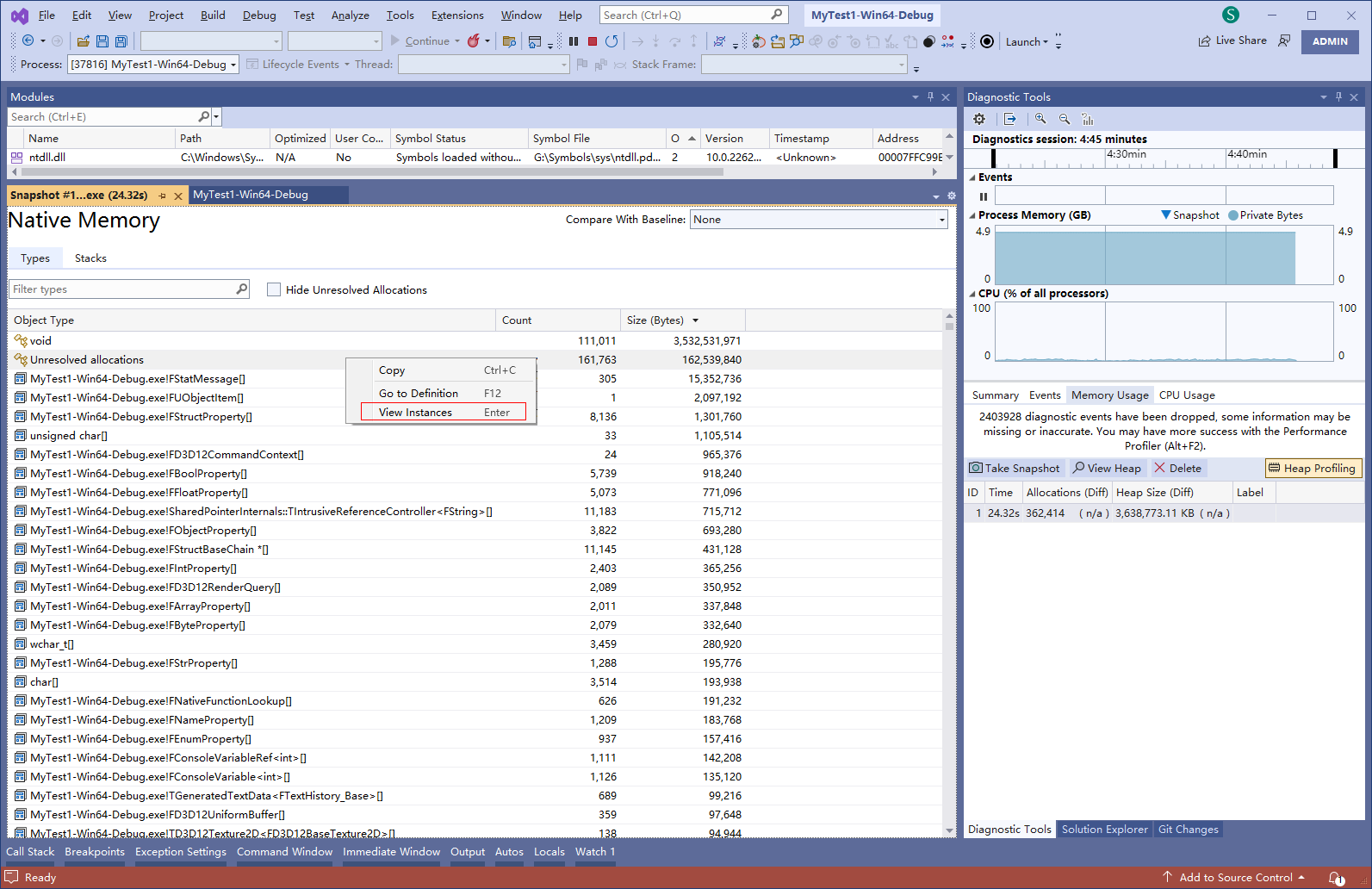The image size is (1372, 889).
Task: Pin the Modules panel
Action: [930, 96]
